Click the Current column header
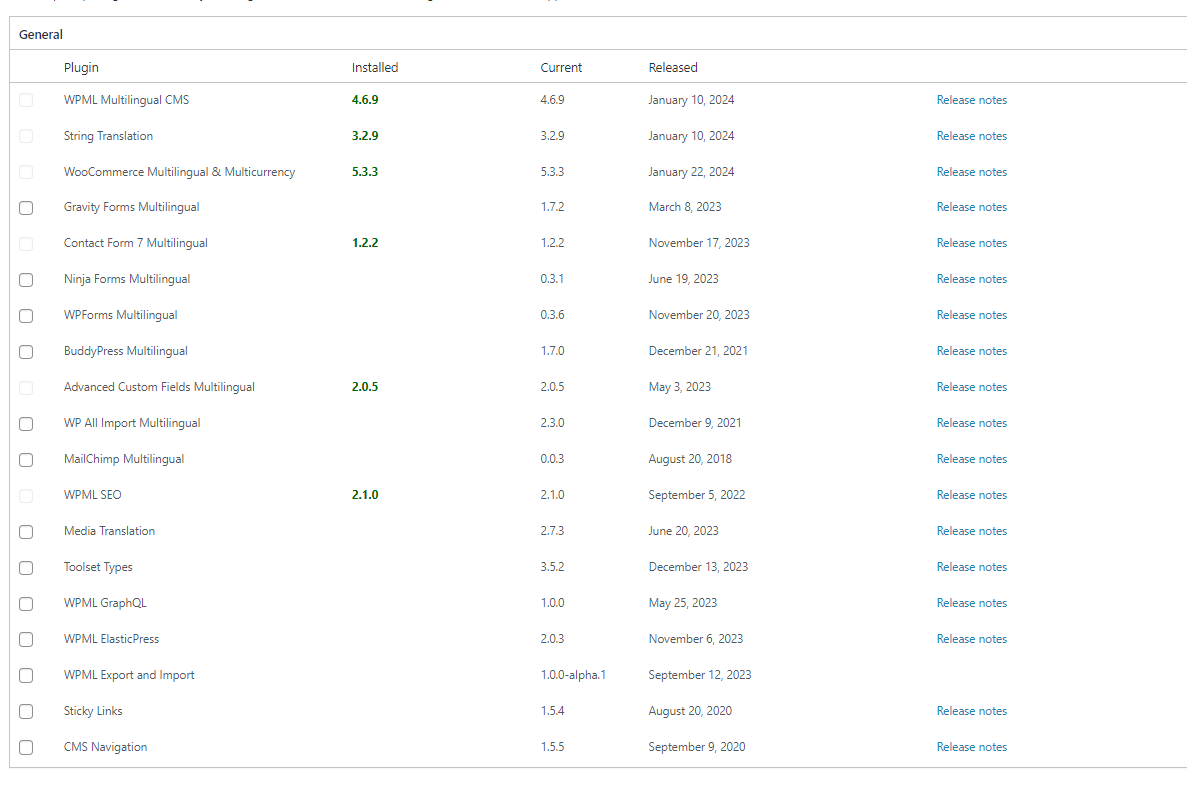Viewport: 1187px width, 791px height. [x=561, y=67]
